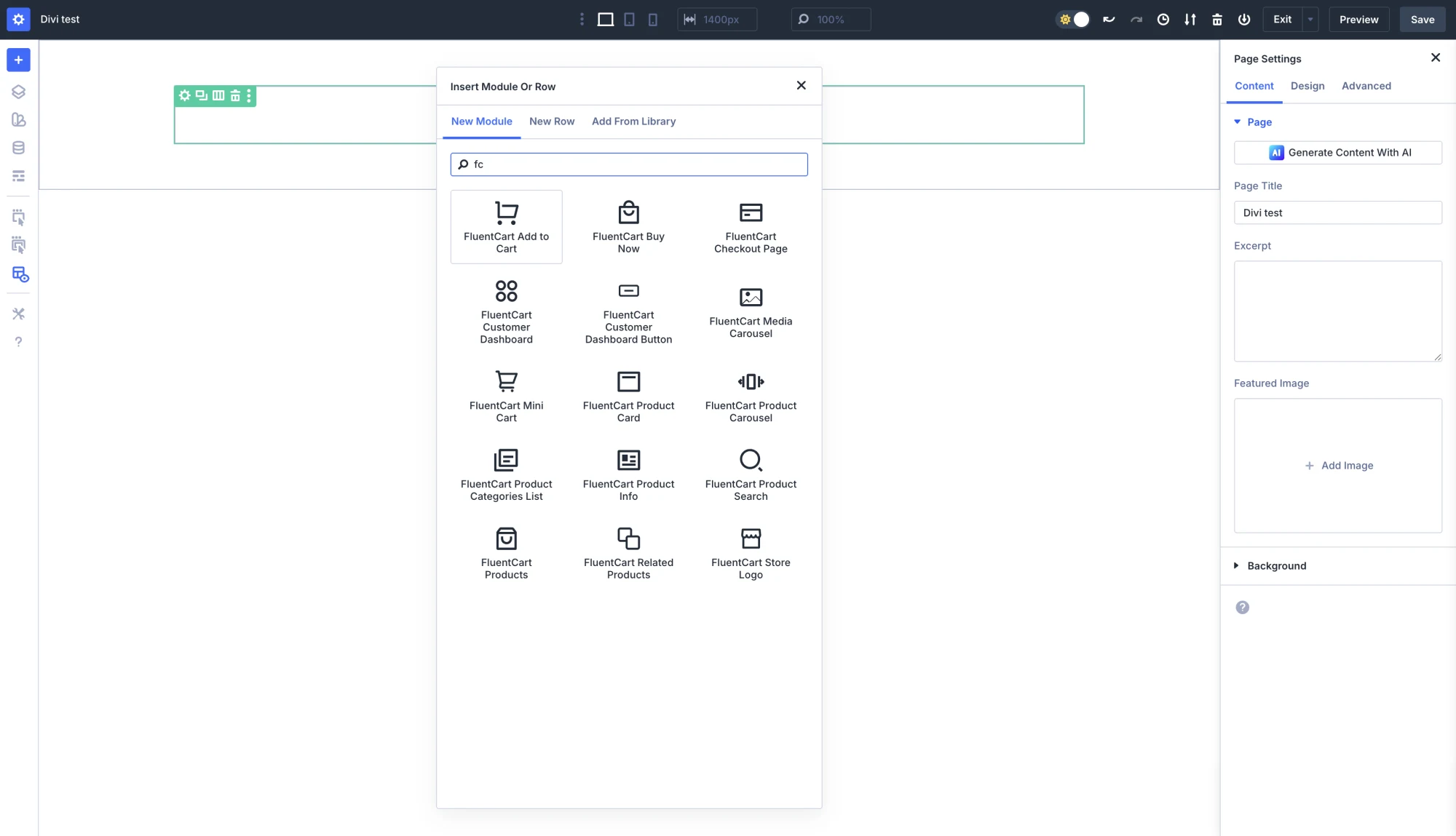Click the 100% zoom field
Image resolution: width=1456 pixels, height=836 pixels.
coord(831,20)
